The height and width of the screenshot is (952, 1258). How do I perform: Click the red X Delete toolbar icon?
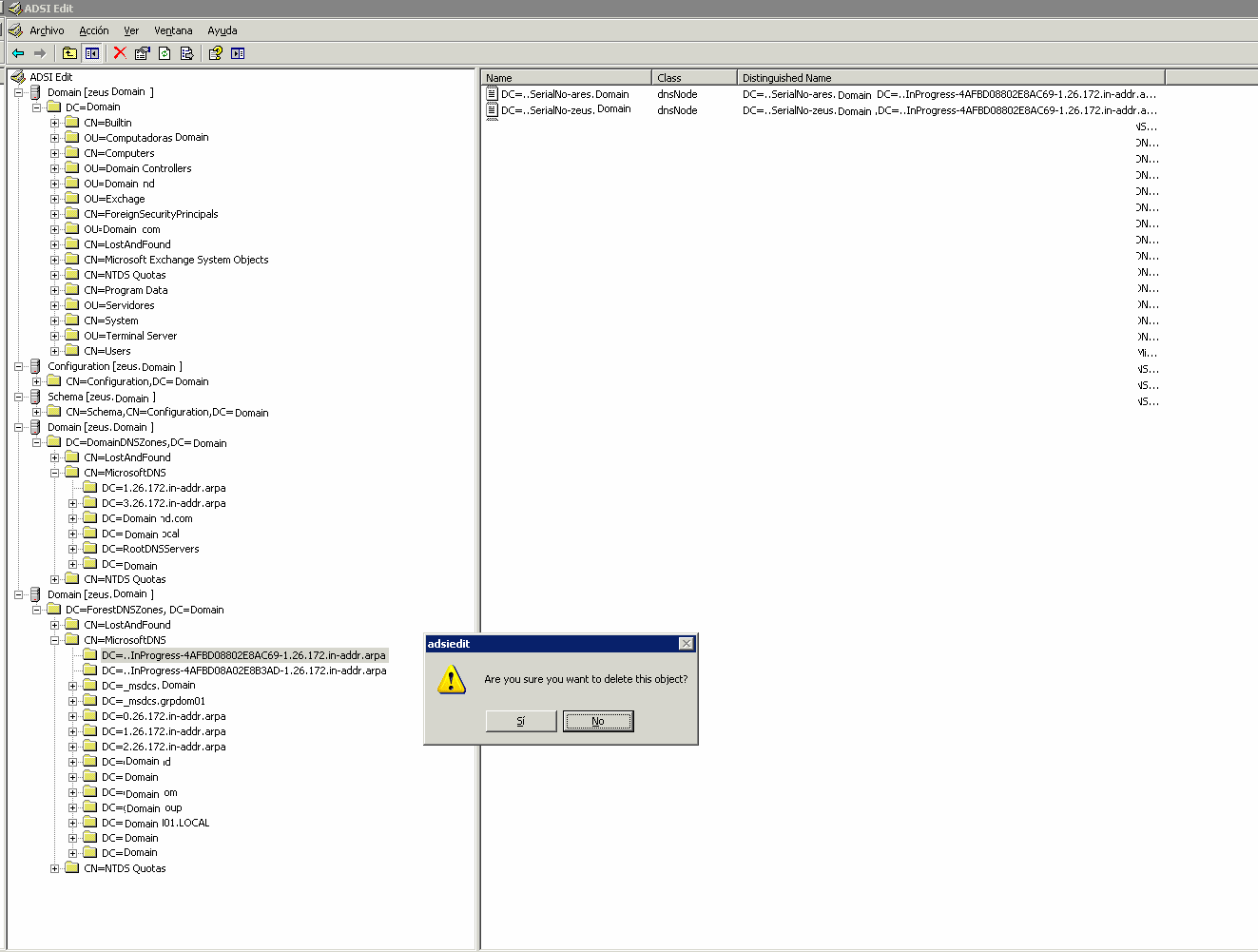coord(120,53)
